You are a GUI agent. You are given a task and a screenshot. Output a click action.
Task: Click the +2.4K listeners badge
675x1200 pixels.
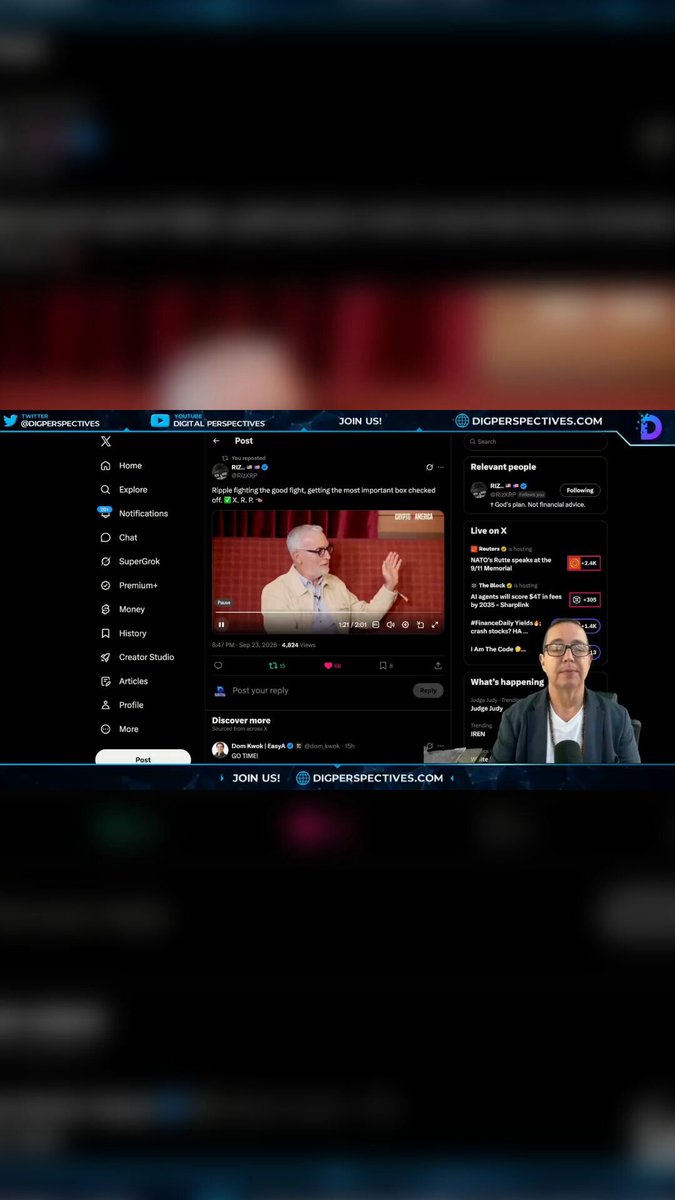click(584, 563)
